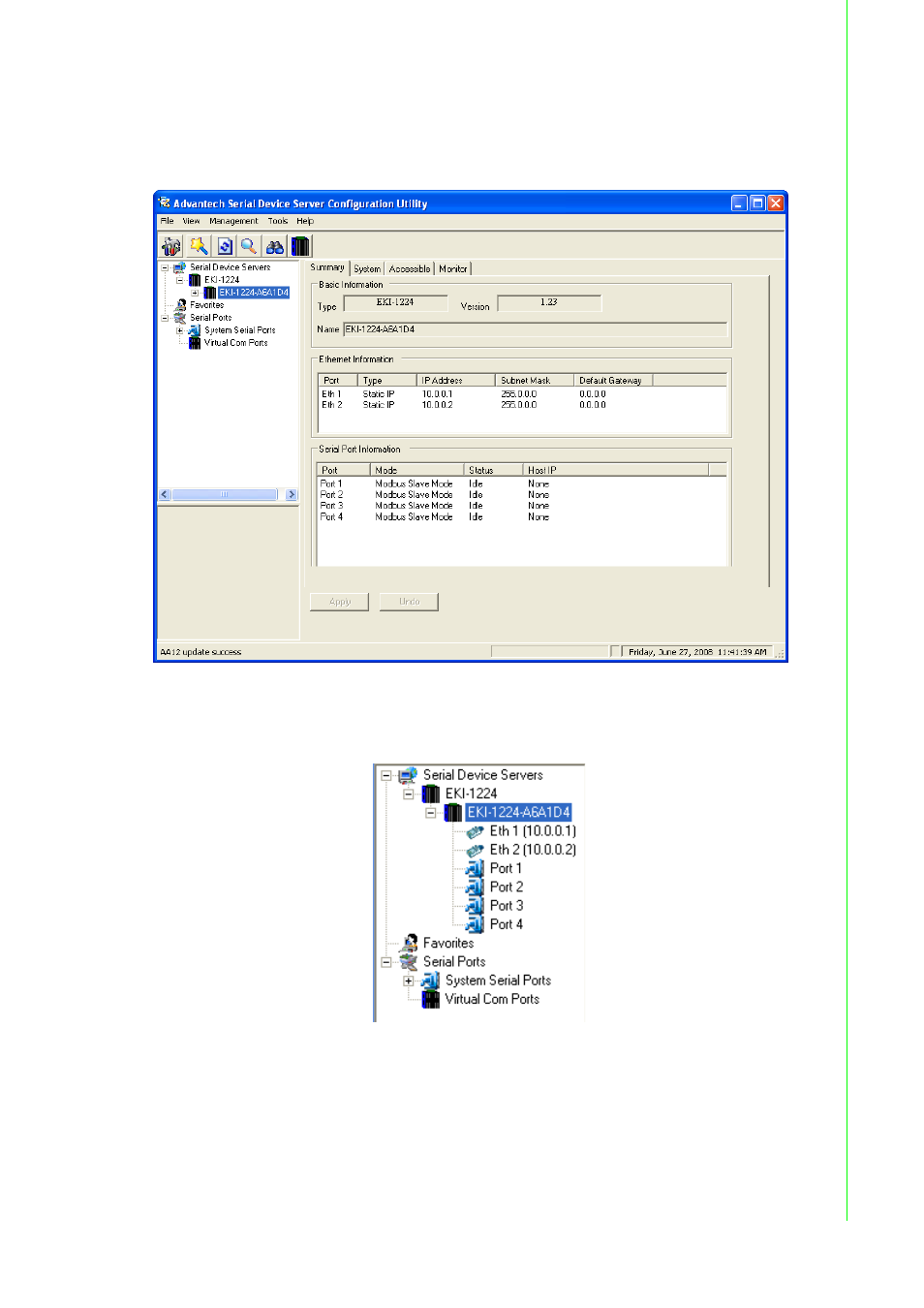Click the star wand toolbar icon

coord(199,246)
